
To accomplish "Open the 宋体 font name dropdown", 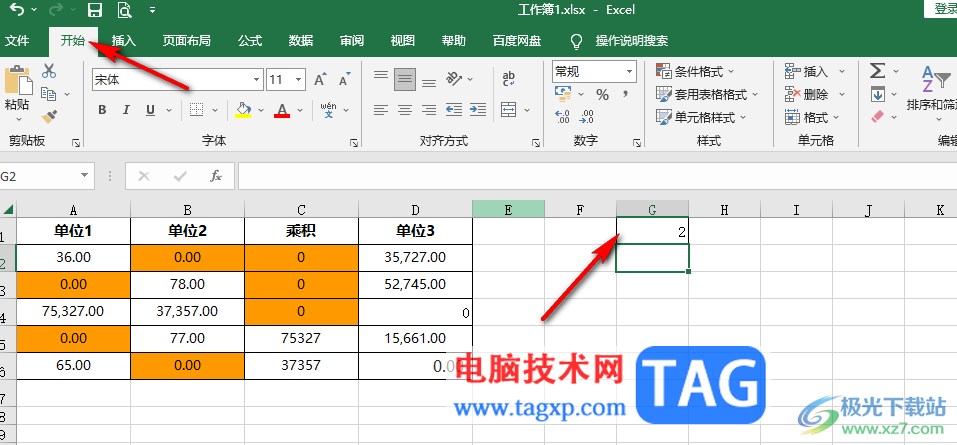I will [257, 79].
